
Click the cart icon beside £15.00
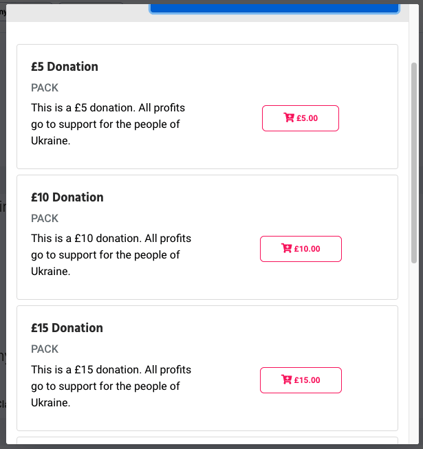tap(286, 379)
